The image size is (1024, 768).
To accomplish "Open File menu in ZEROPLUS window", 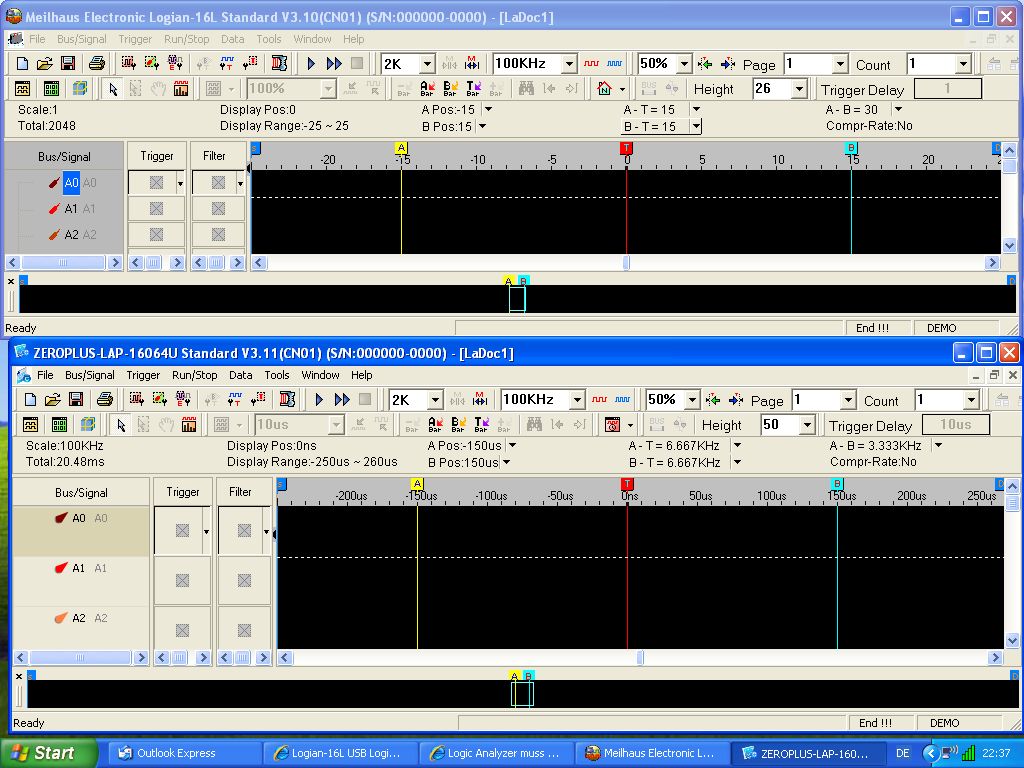I will coord(45,375).
